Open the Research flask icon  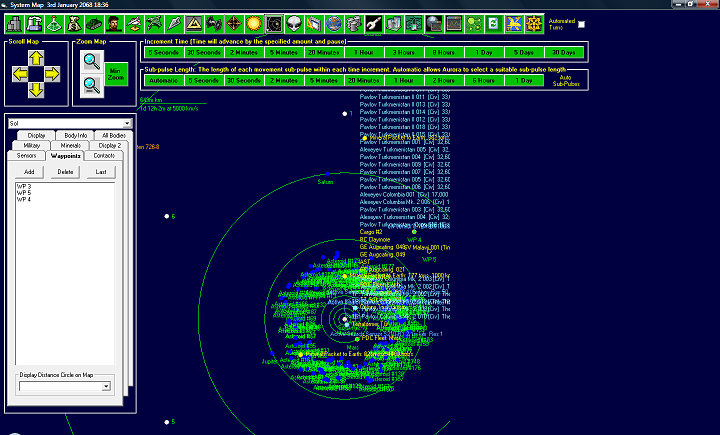54,24
